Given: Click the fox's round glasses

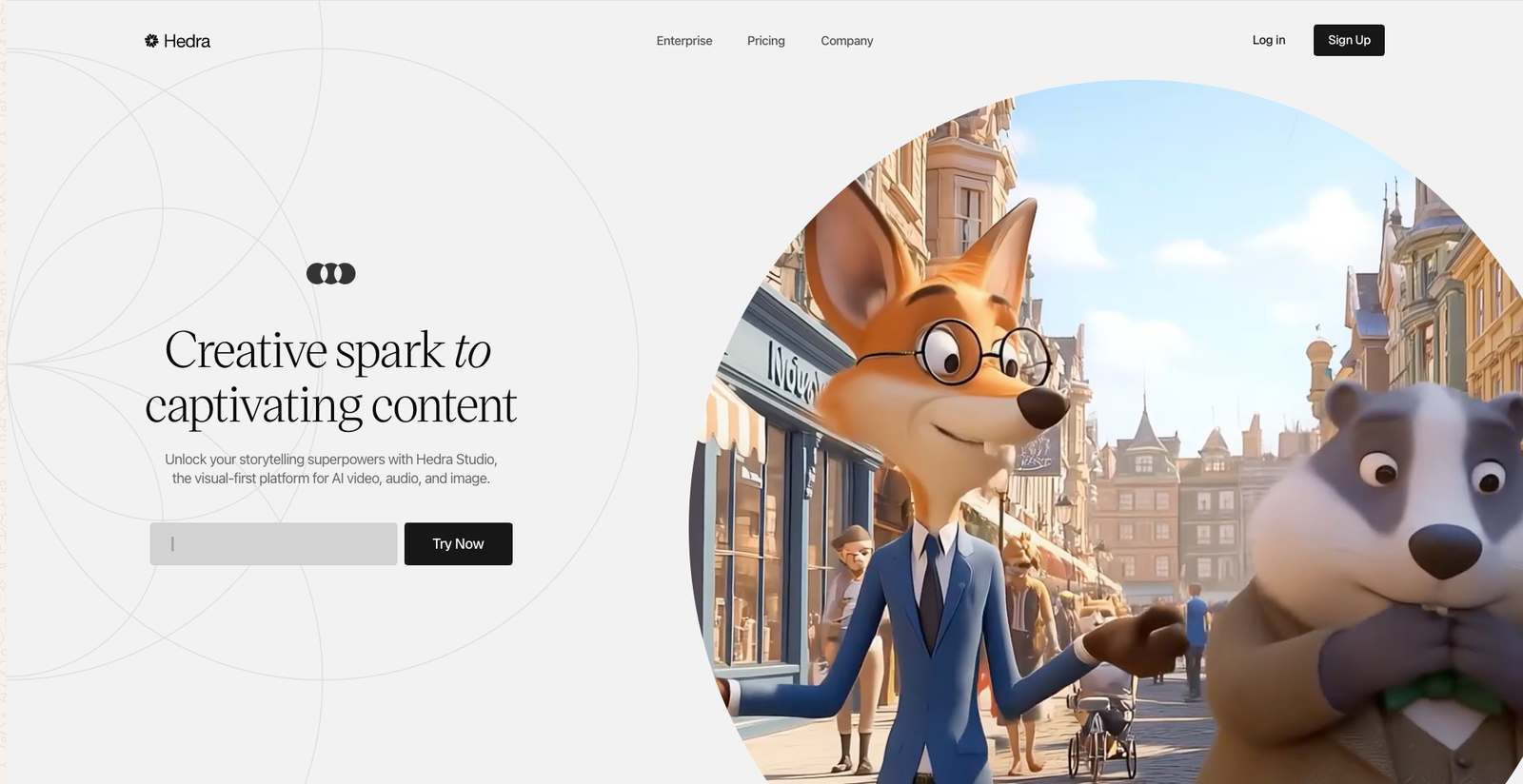Looking at the screenshot, I should [980, 352].
